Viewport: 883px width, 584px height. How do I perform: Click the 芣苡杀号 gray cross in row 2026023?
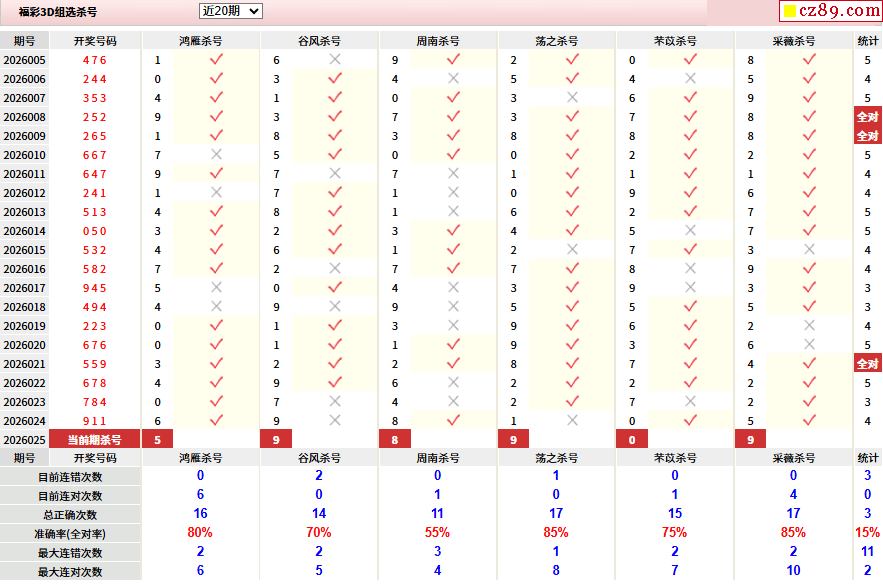pos(690,402)
